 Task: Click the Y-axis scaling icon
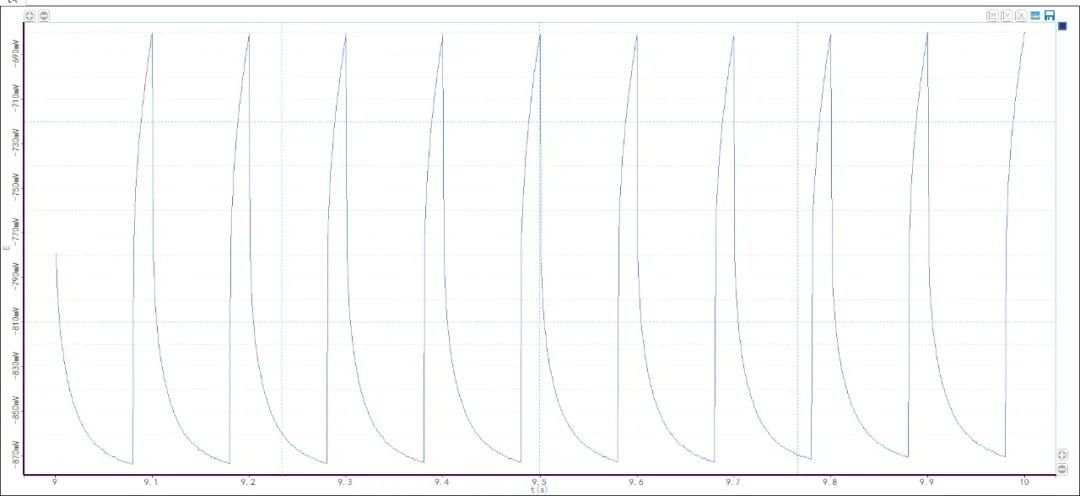[x=1006, y=15]
